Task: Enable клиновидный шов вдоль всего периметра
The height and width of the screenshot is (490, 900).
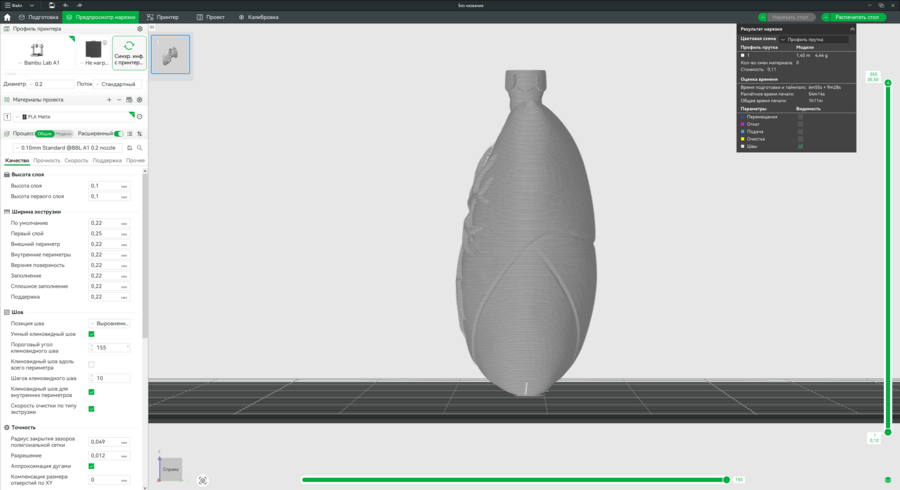Action: coord(91,364)
